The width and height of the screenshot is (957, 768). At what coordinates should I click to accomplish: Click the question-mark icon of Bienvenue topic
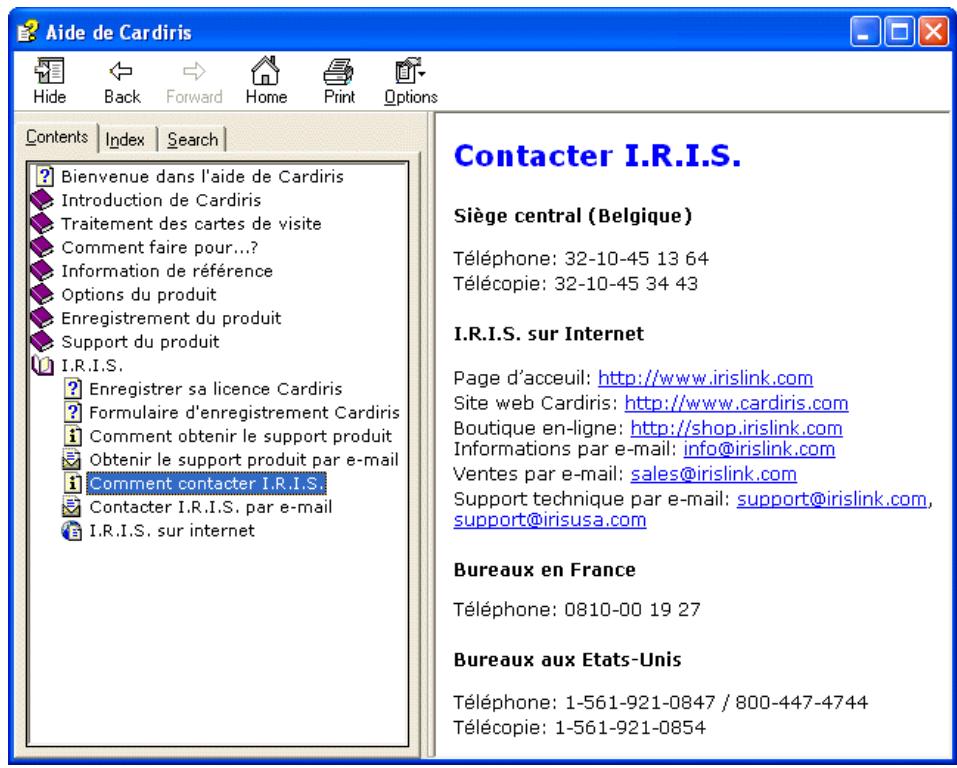pos(45,176)
